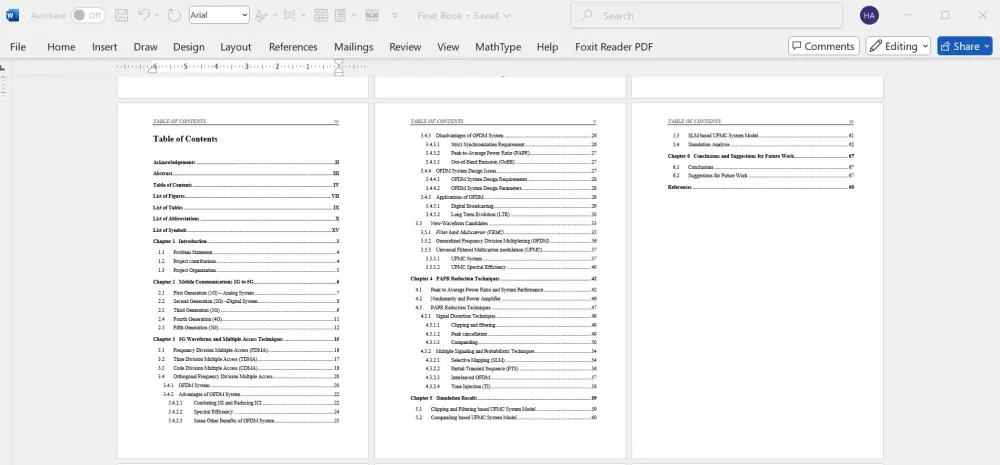Click the 'Fifth Generation (5G)' TOC entry
Viewport: 1000px width, 465px height.
[x=248, y=328]
